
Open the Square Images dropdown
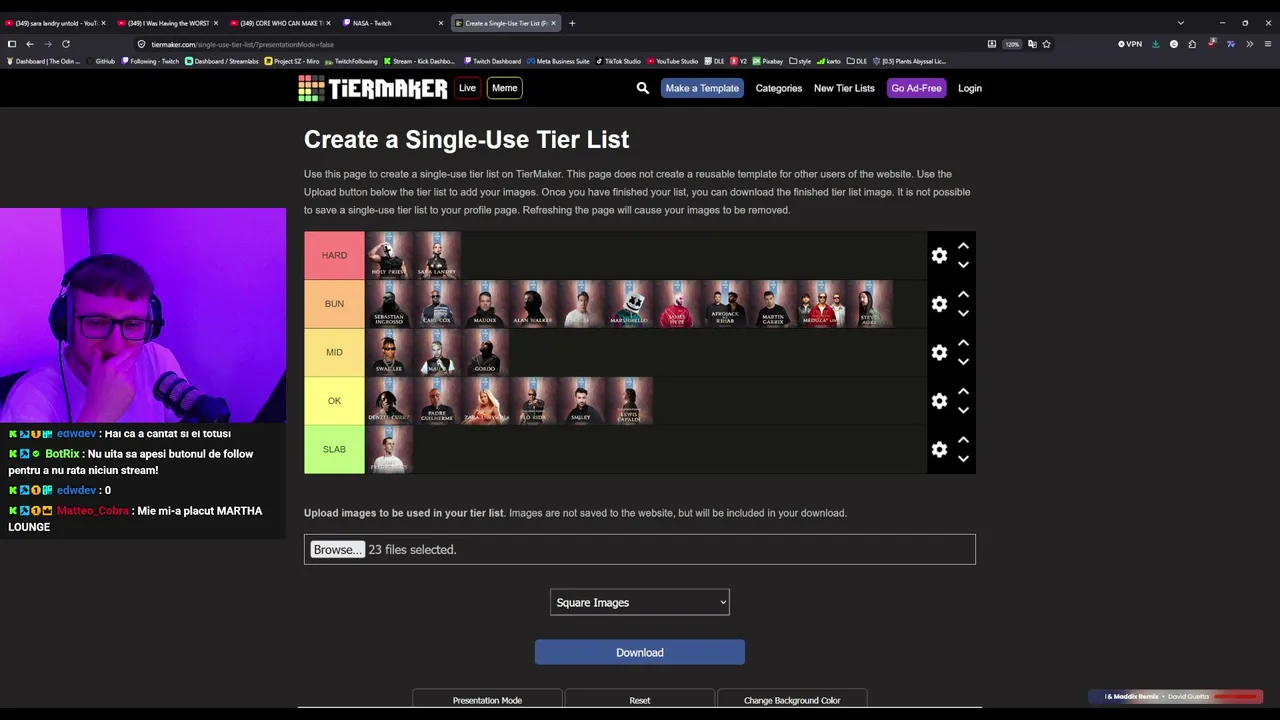pyautogui.click(x=640, y=603)
